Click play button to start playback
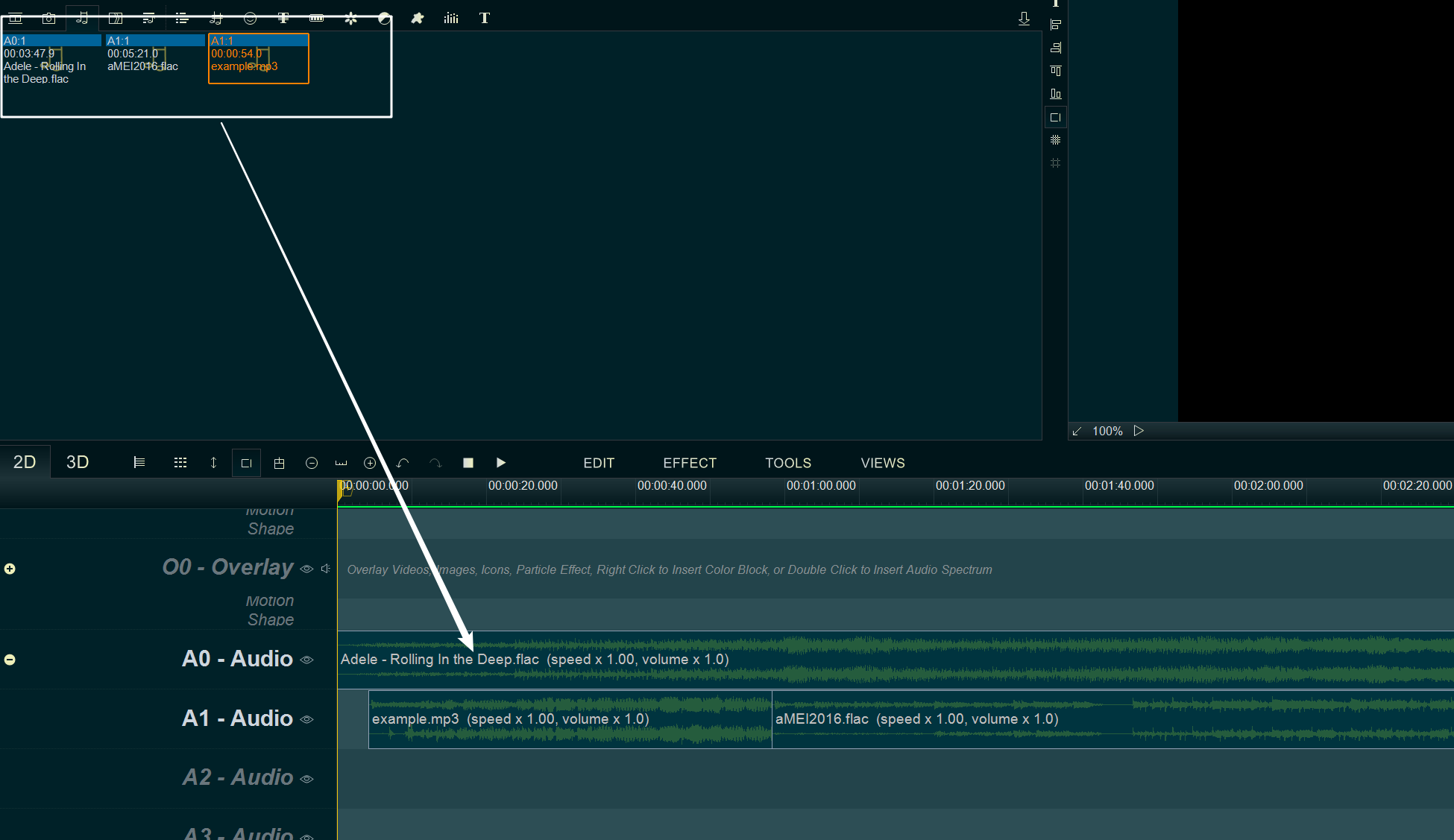This screenshot has width=1454, height=840. point(500,463)
